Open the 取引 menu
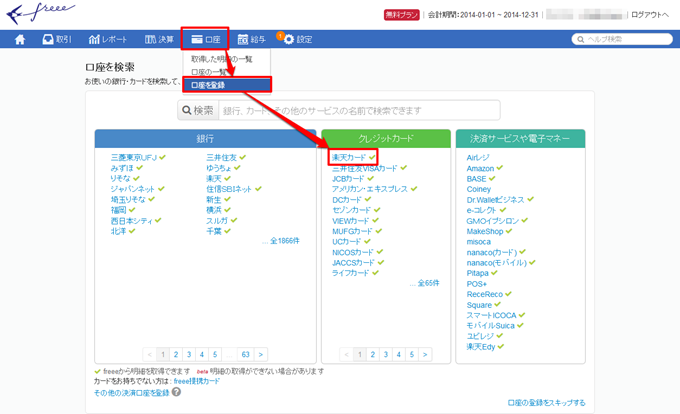This screenshot has height=414, width=680. (x=57, y=39)
